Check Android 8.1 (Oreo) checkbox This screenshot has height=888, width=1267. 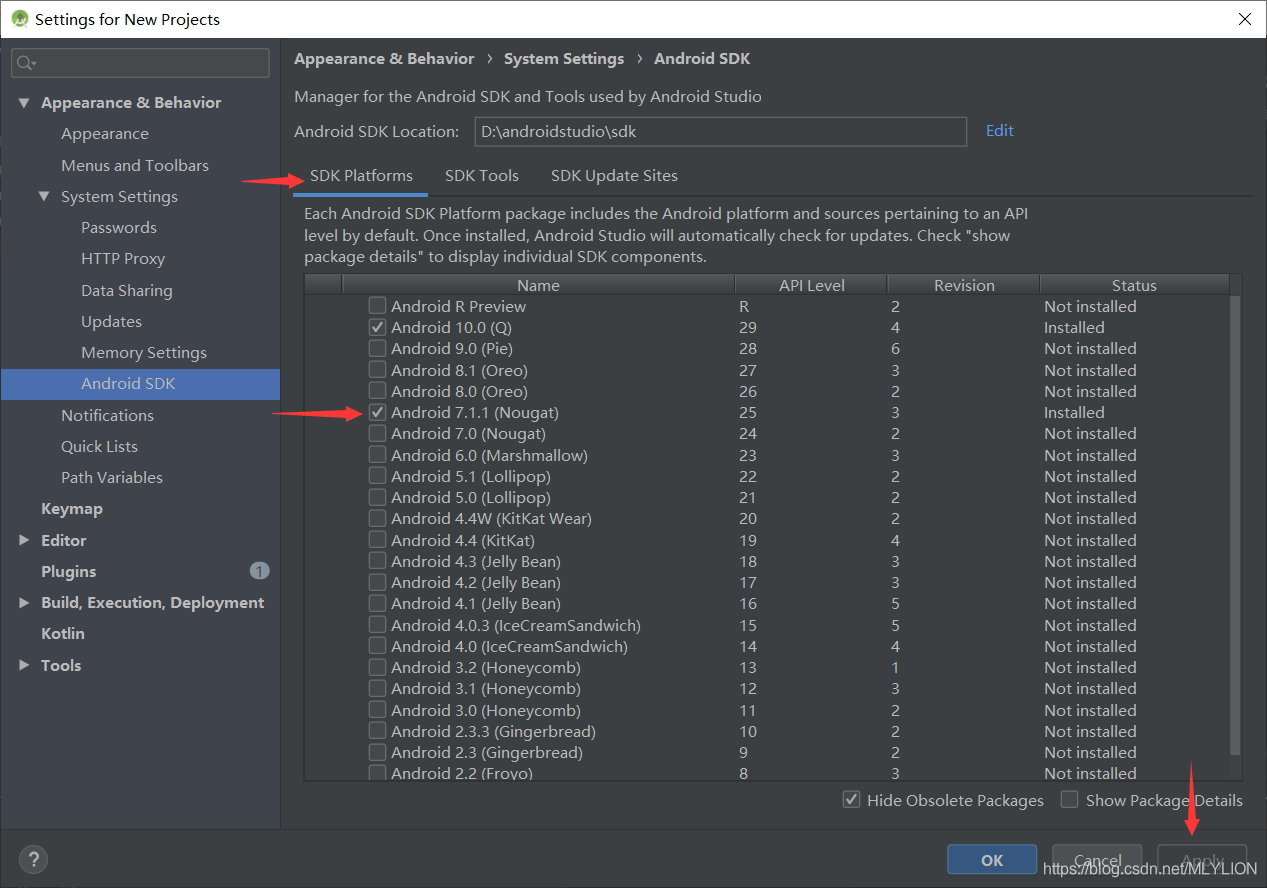click(x=377, y=370)
